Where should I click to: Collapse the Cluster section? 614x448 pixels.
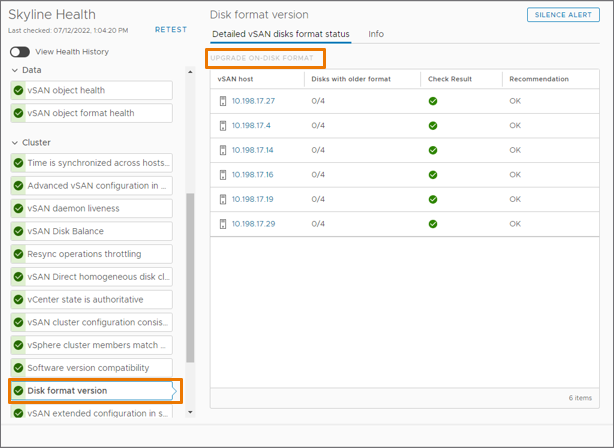point(14,143)
